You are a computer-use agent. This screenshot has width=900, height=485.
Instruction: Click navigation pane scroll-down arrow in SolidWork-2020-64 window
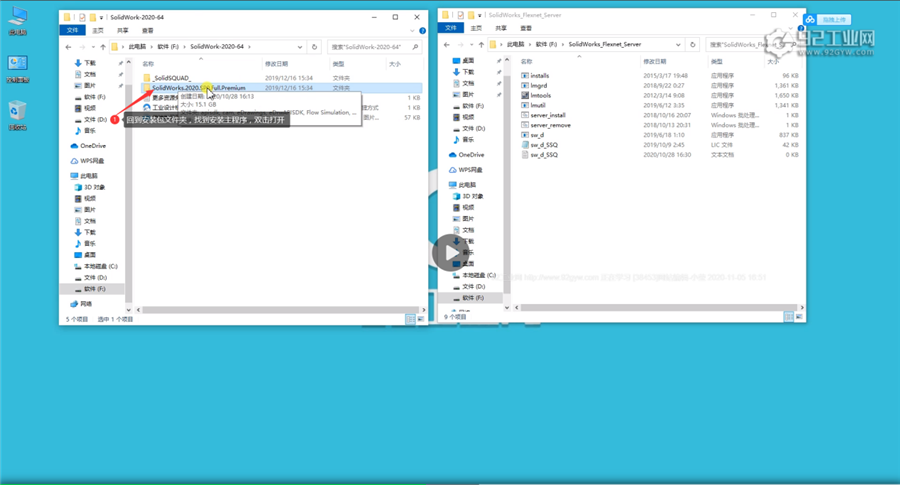click(x=129, y=310)
